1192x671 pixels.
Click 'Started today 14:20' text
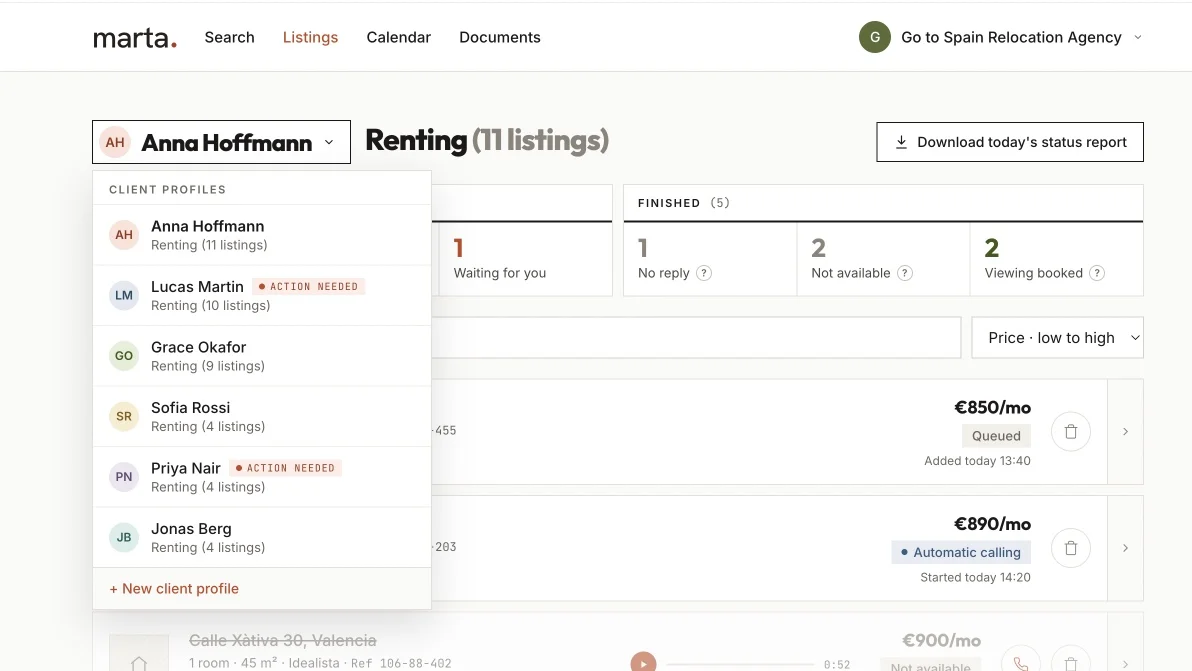975,578
